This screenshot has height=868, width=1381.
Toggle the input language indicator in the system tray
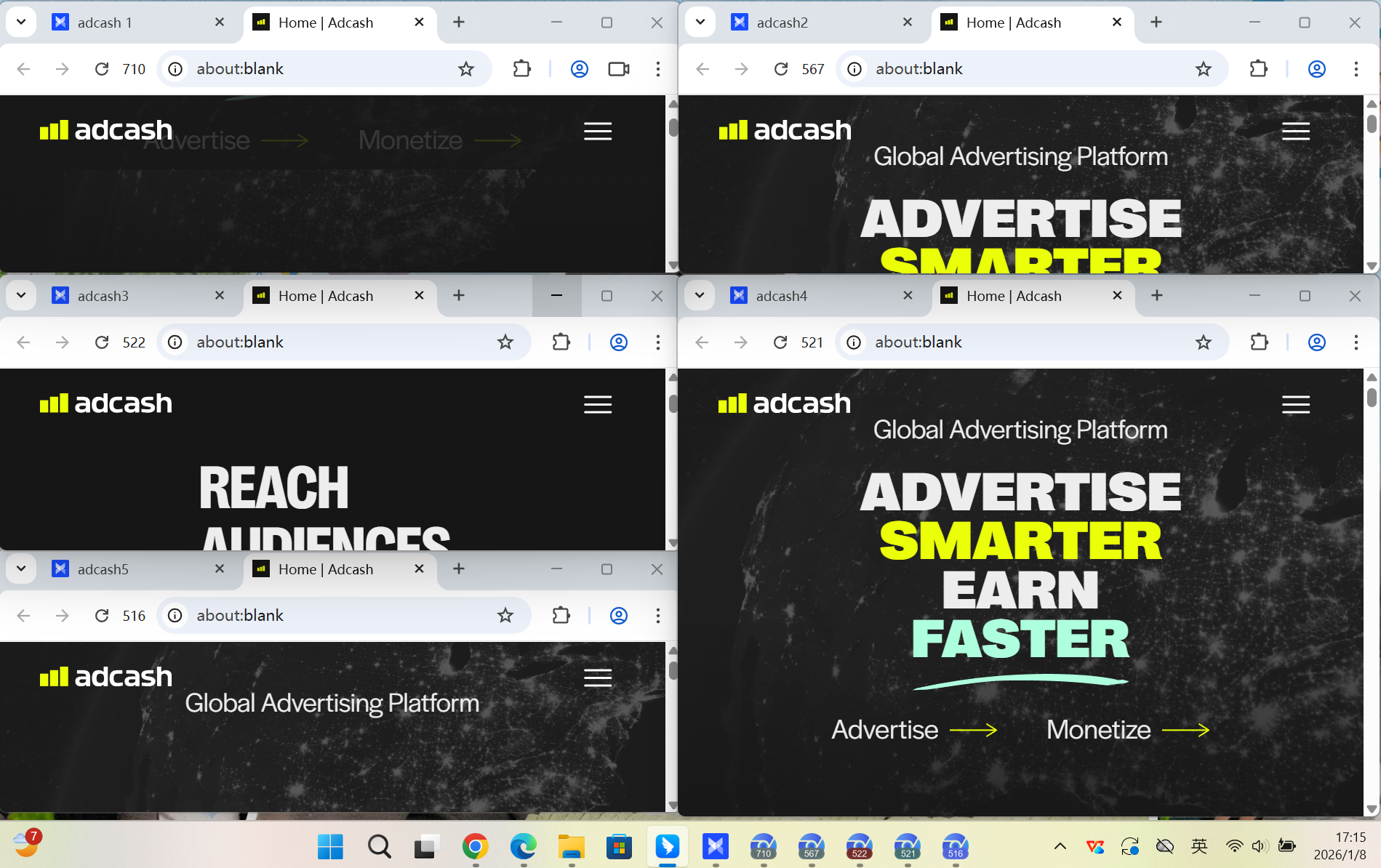coord(1199,845)
